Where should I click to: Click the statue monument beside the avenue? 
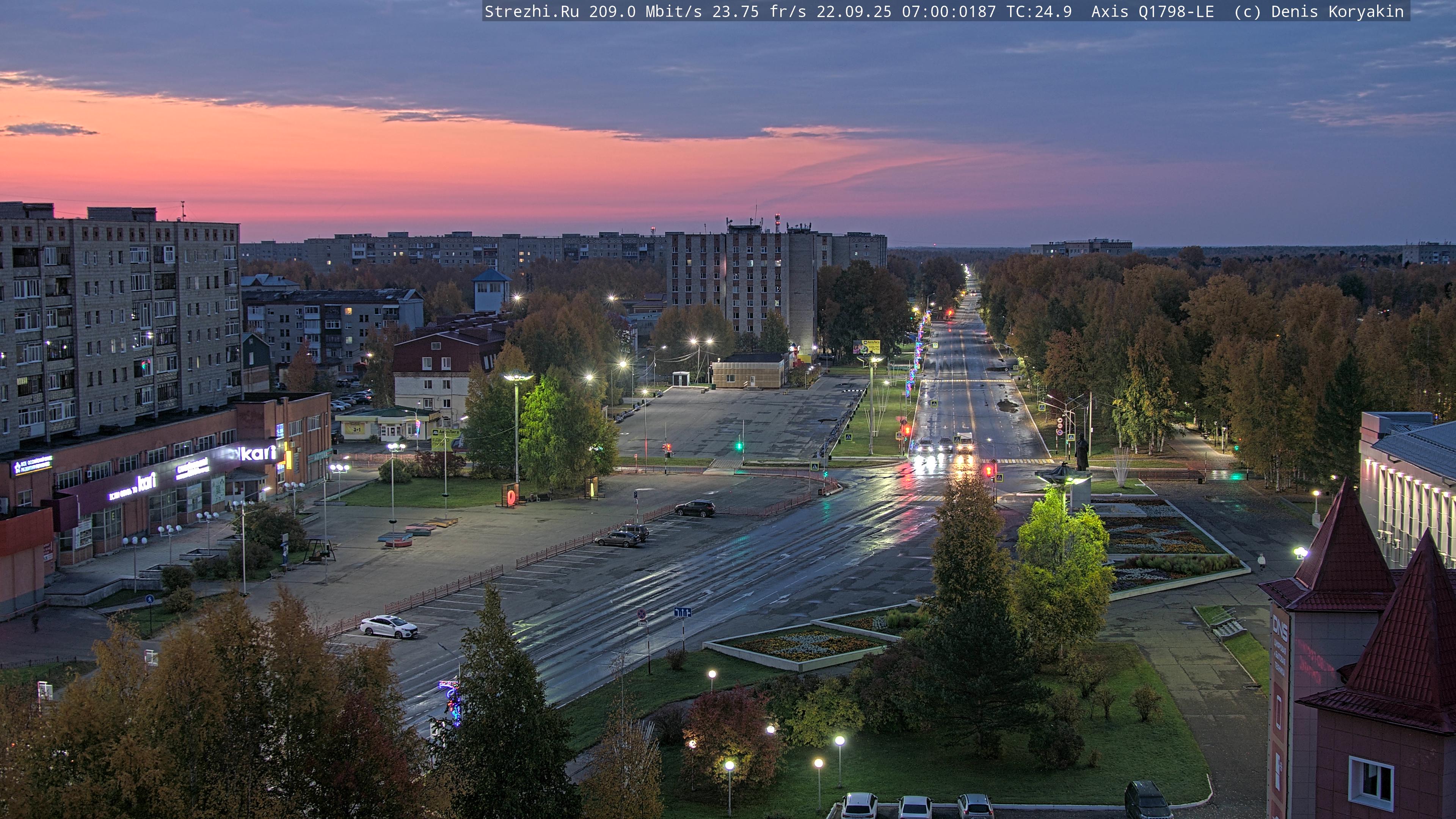click(1081, 452)
